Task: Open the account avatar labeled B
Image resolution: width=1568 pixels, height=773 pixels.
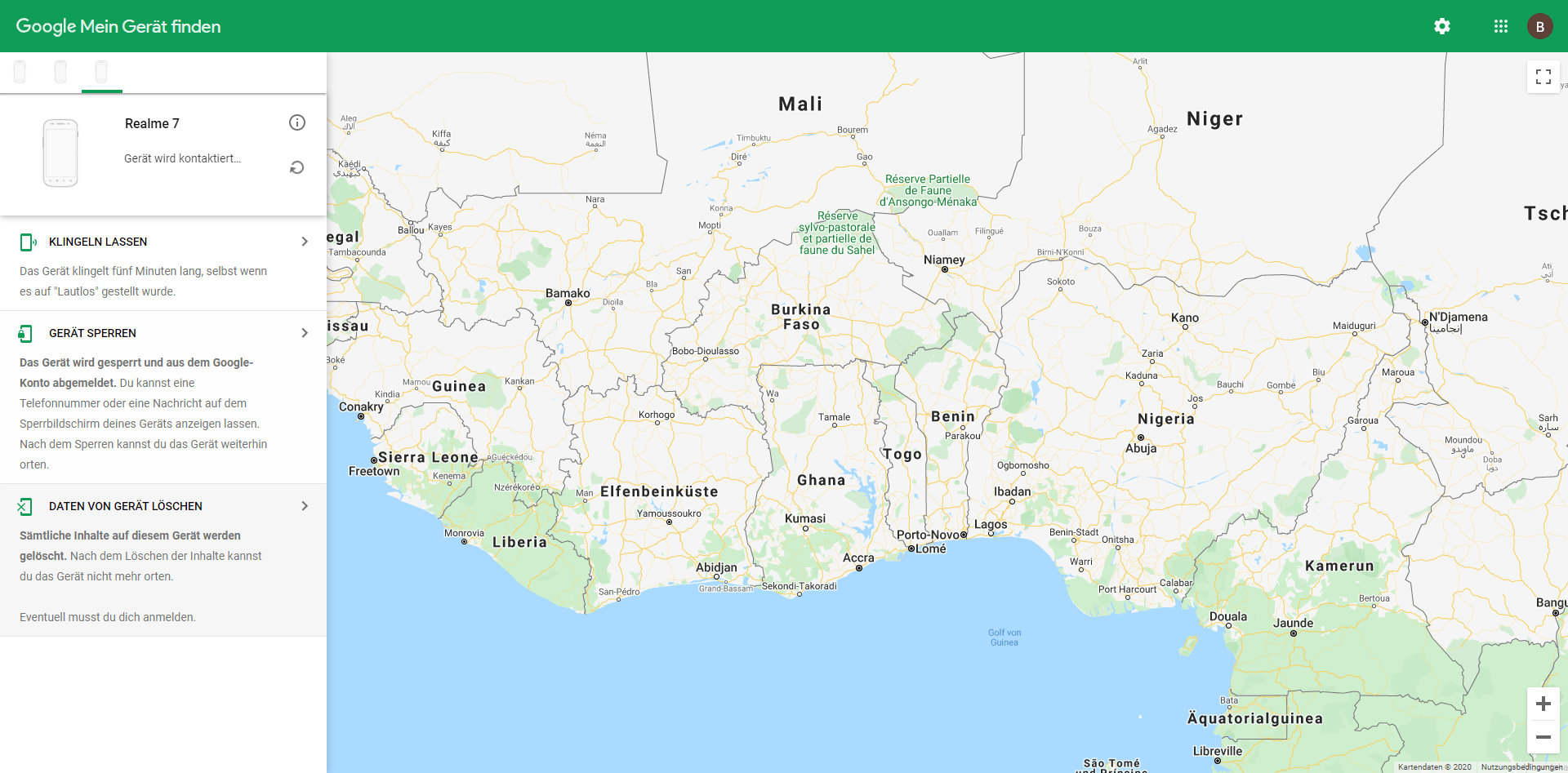Action: pos(1540,26)
